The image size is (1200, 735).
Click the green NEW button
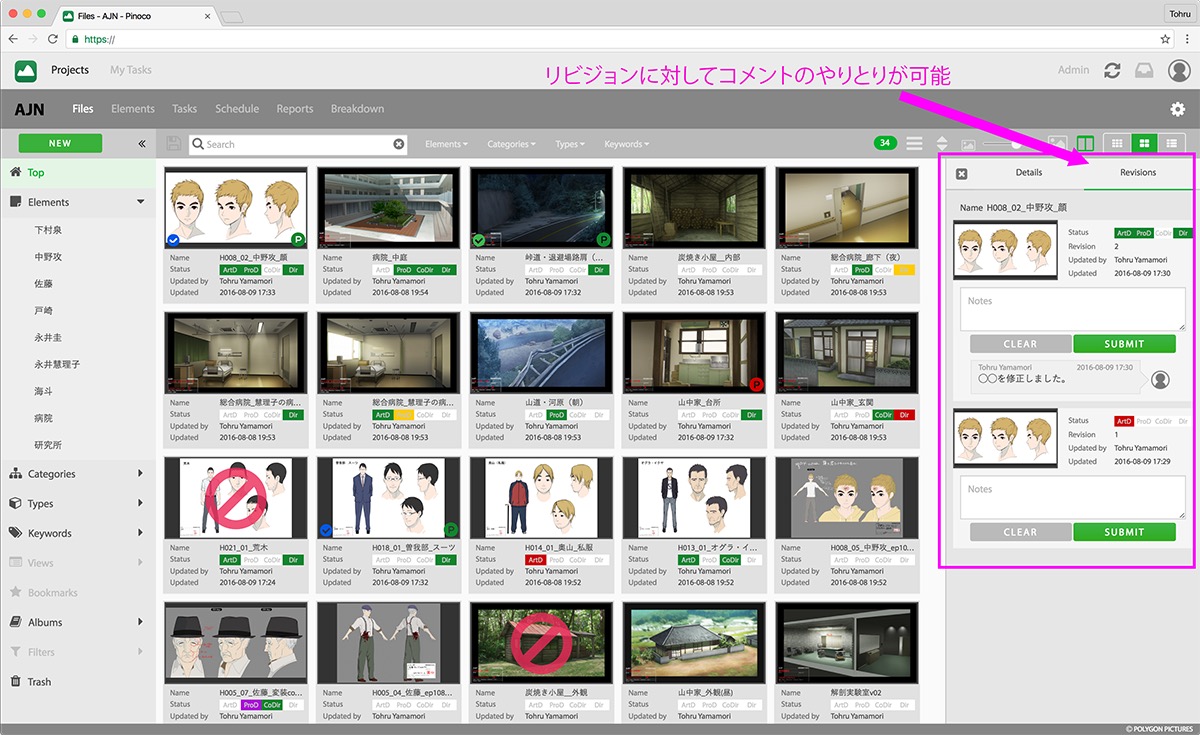[60, 143]
